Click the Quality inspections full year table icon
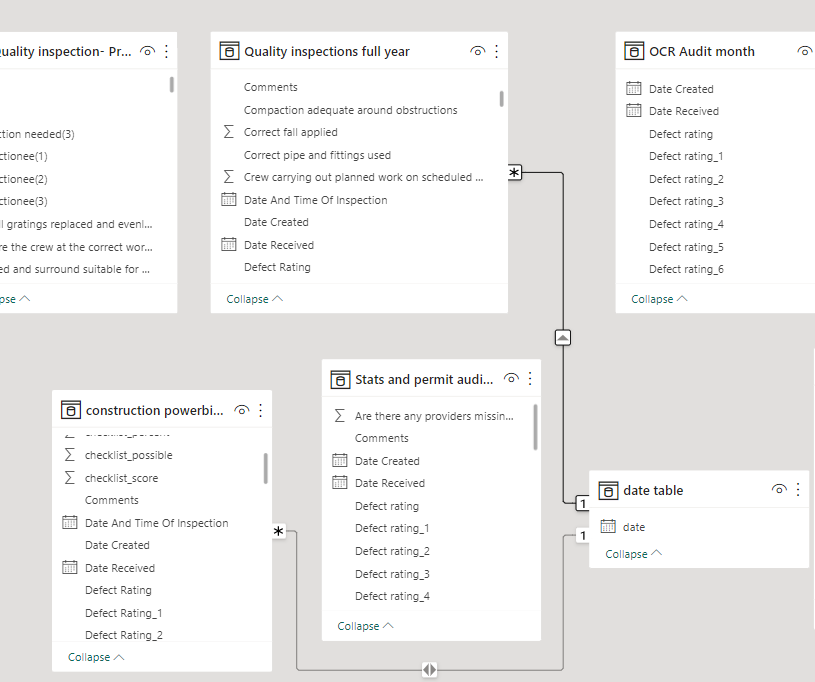The image size is (815, 682). [x=229, y=51]
